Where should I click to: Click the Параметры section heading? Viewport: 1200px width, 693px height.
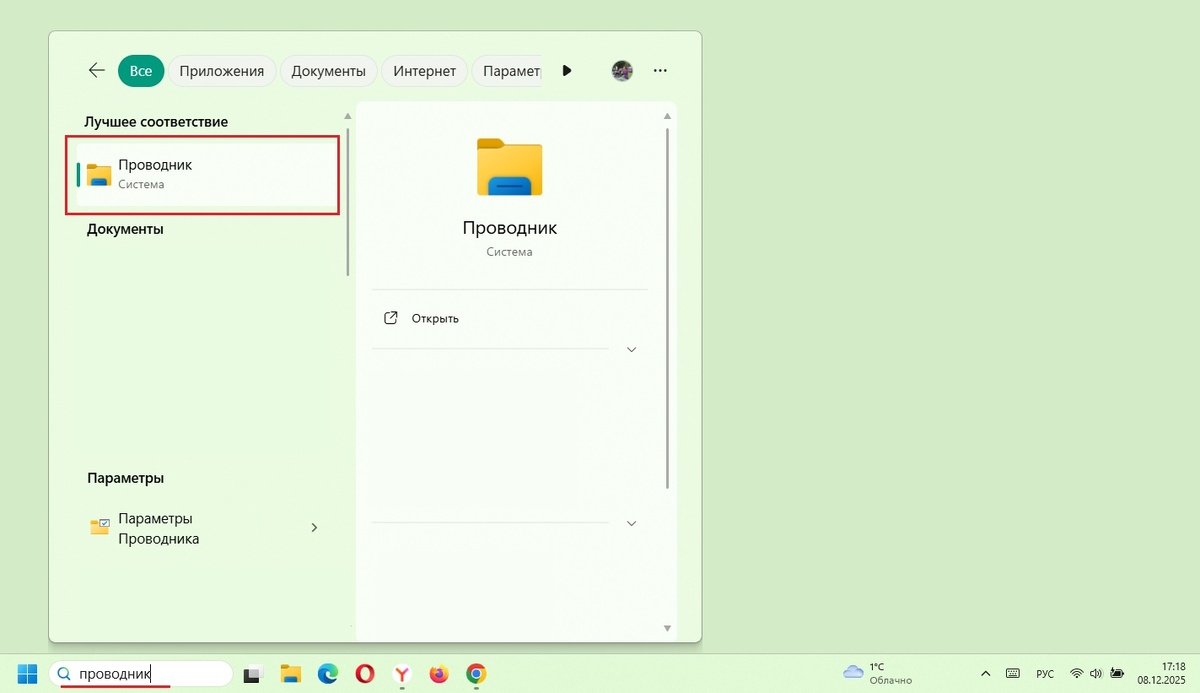click(125, 478)
